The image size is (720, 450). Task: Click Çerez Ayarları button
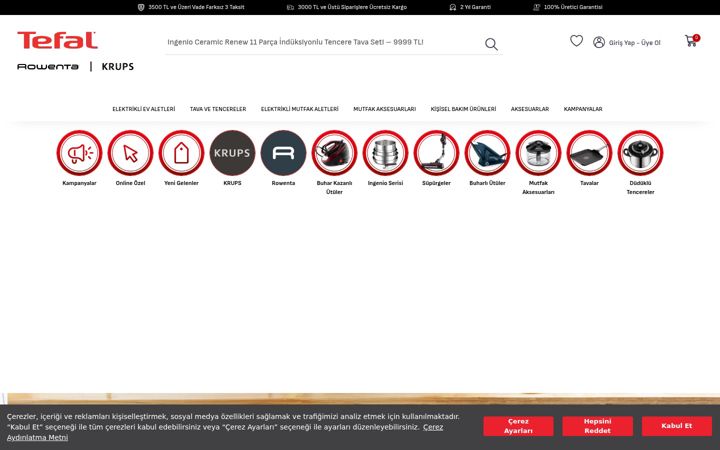pyautogui.click(x=518, y=426)
